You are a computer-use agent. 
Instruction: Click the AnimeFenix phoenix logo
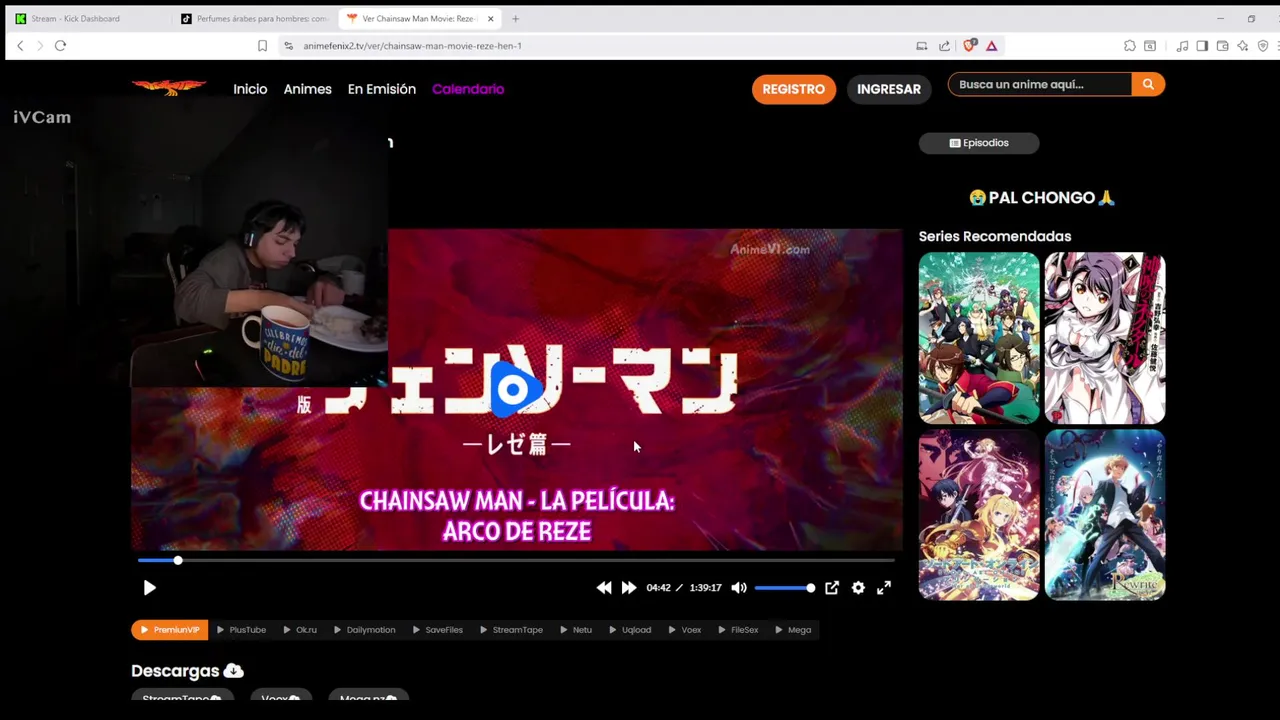169,88
